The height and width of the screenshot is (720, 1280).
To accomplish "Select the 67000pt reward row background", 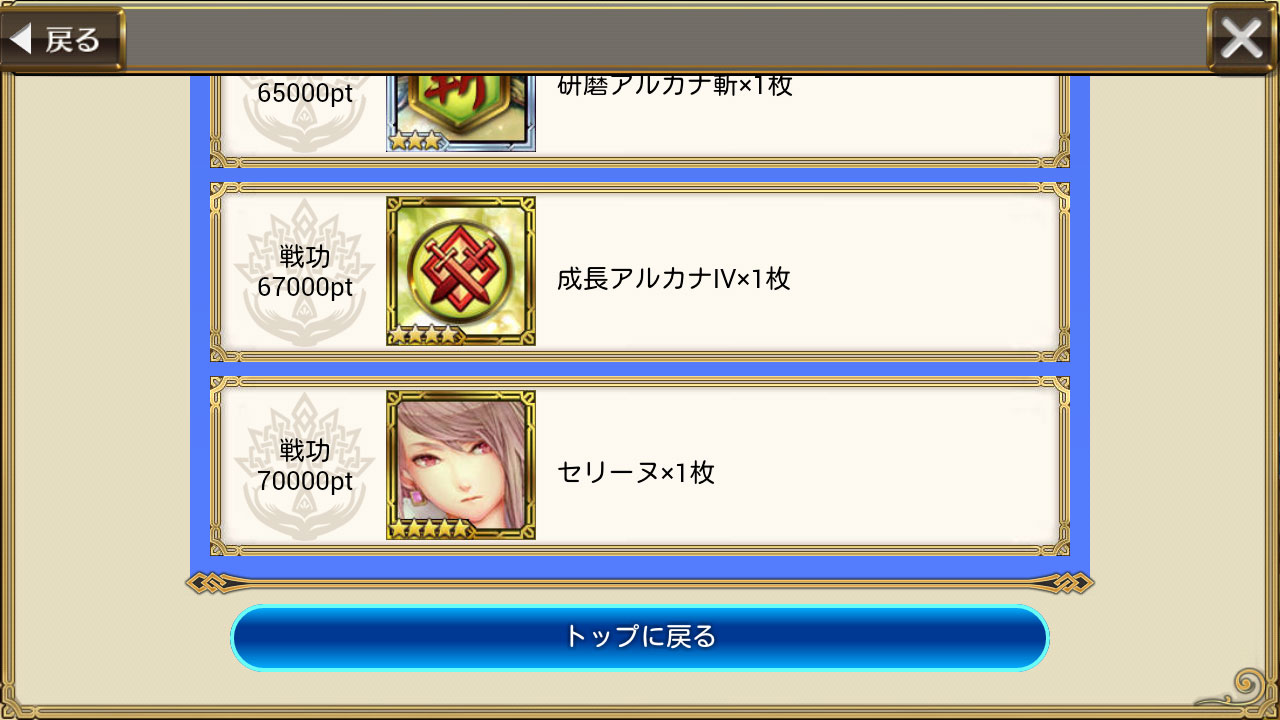I will (640, 272).
